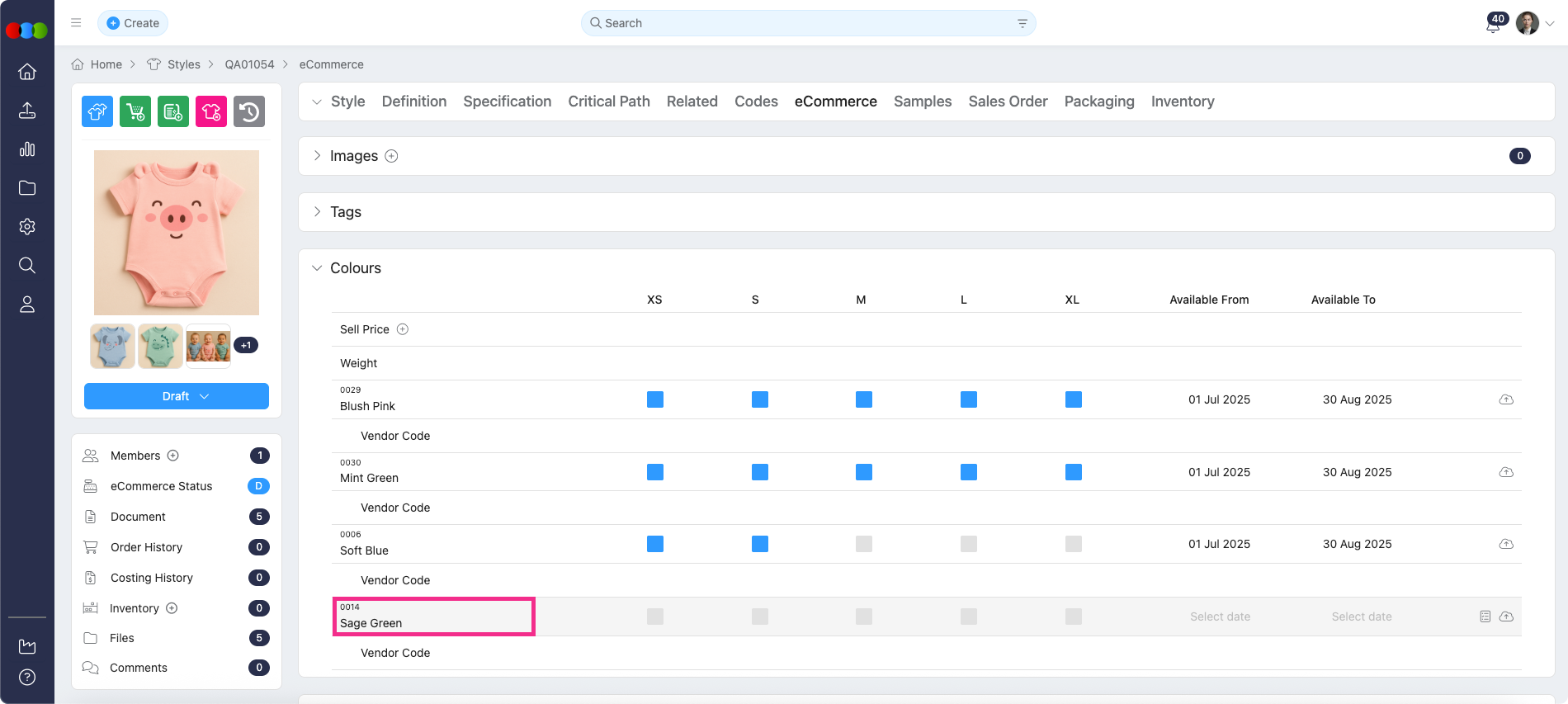Click the history clock icon button
This screenshot has height=704, width=1568.
coord(249,111)
